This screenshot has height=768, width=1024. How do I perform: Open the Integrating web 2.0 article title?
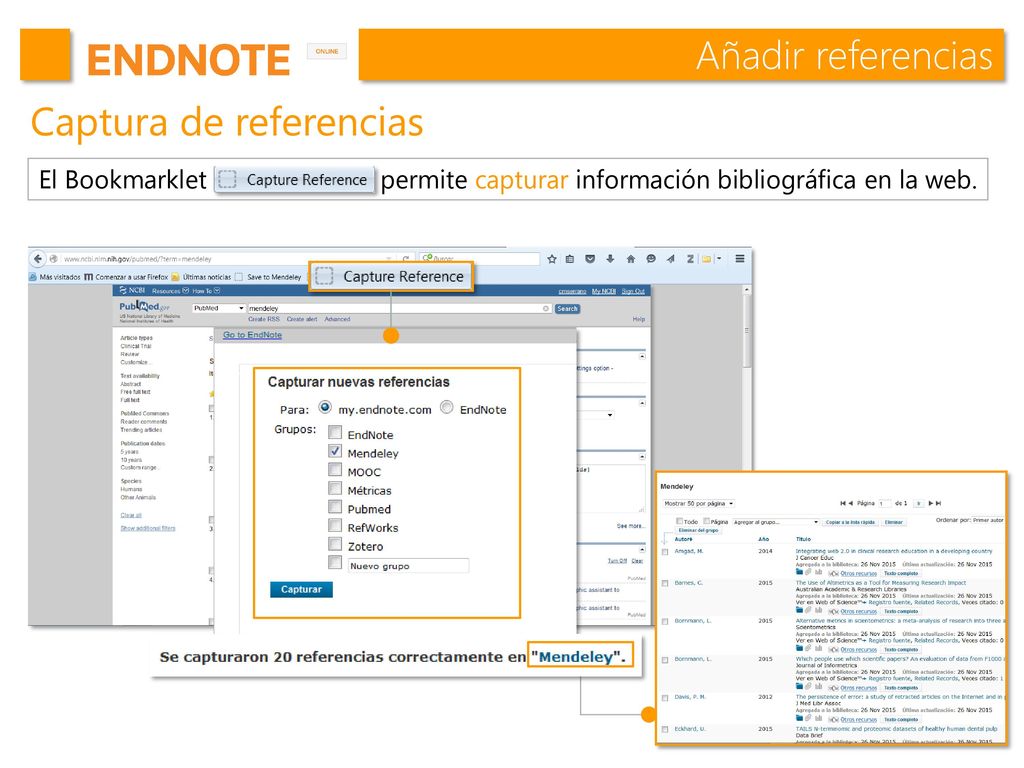pos(893,551)
